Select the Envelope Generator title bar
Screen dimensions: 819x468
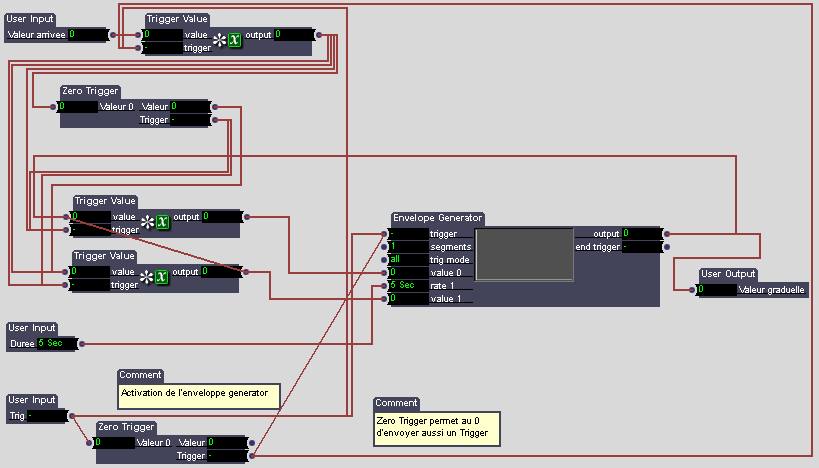click(x=438, y=218)
